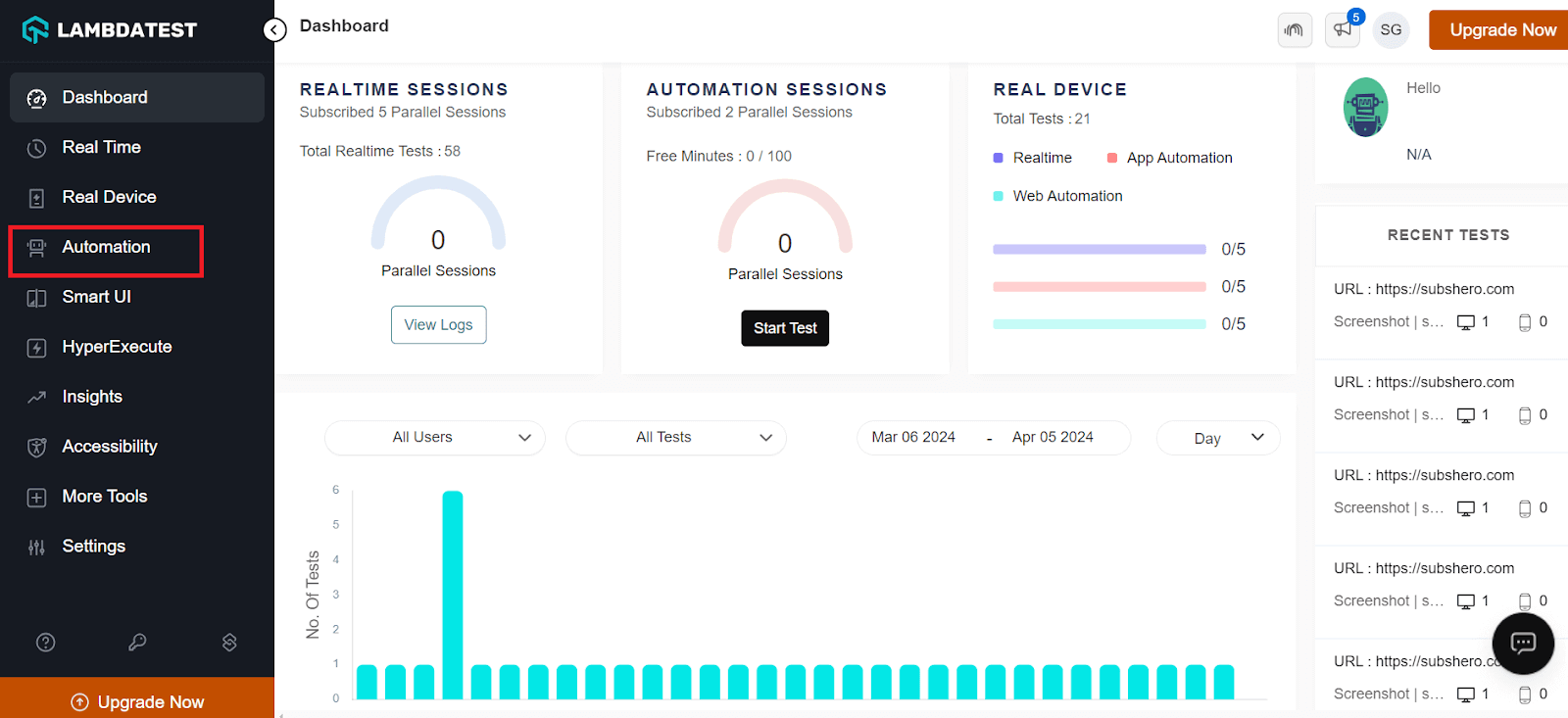
Task: Click the LambdaTest logo
Action: (110, 30)
